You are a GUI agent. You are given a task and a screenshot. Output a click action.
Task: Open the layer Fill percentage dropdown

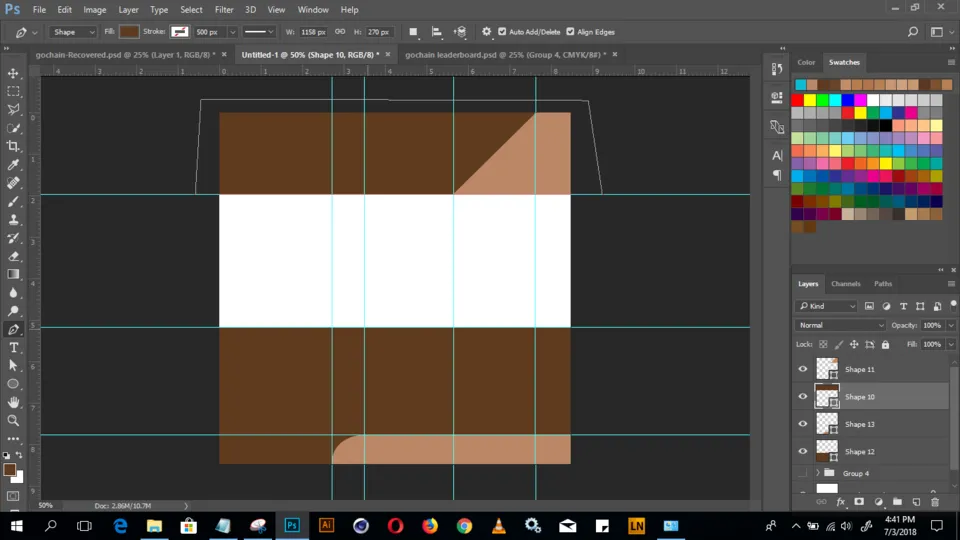[951, 345]
